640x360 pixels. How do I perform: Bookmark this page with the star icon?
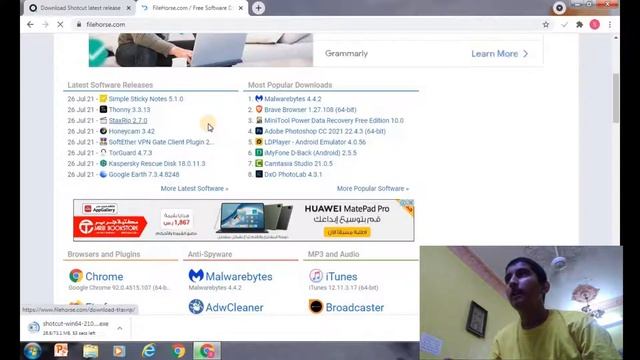point(546,24)
